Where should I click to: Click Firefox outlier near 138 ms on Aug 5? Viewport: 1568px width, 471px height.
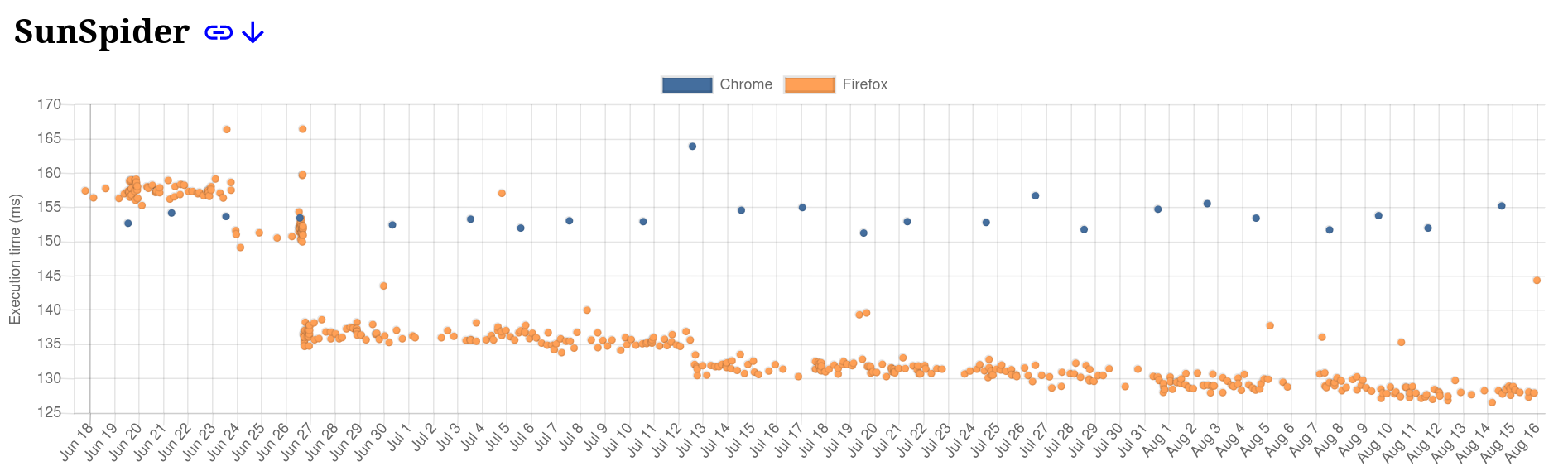tap(1270, 326)
